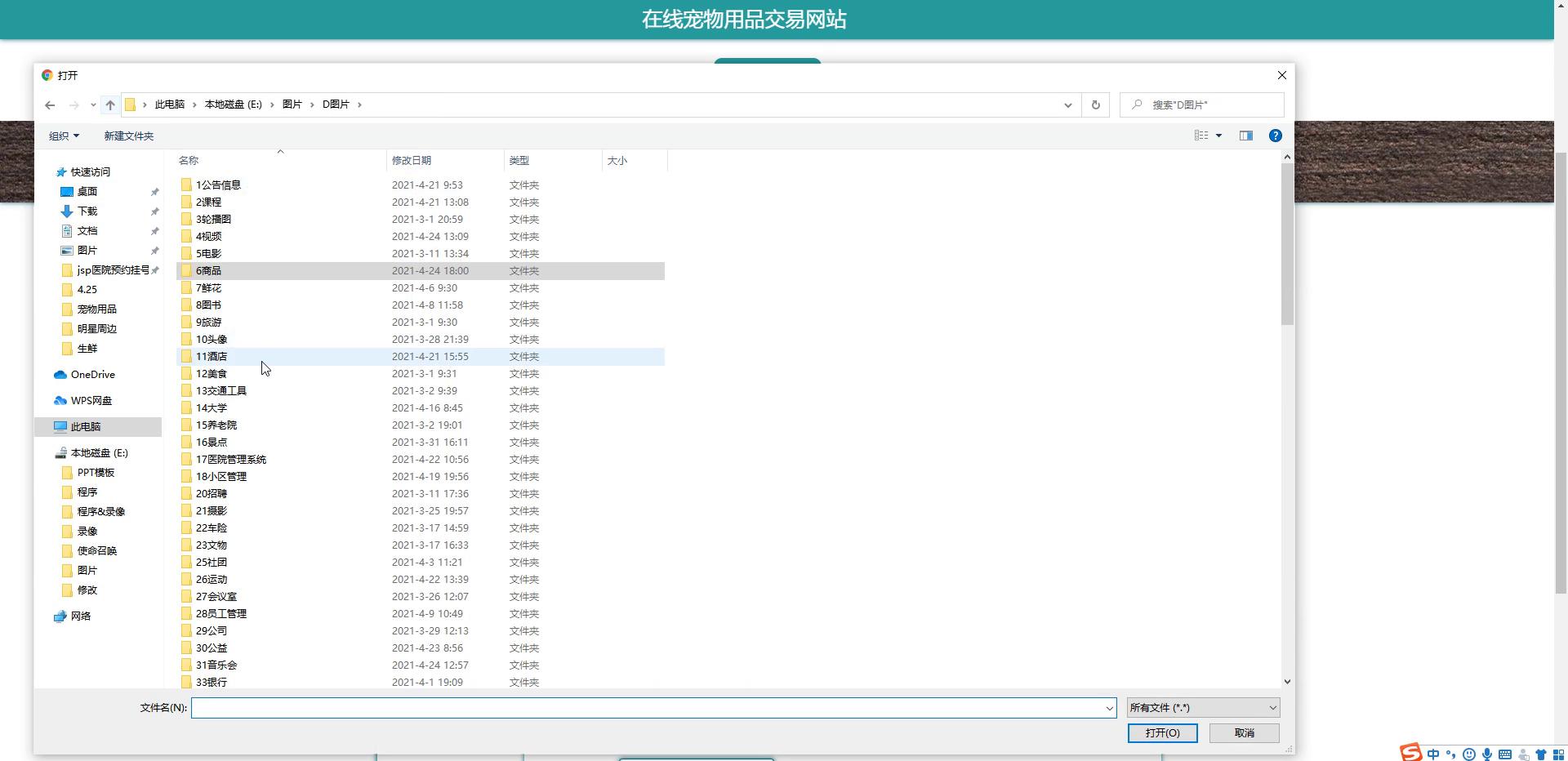1568x761 pixels.
Task: Select WPS网盘 in the sidebar
Action: click(91, 401)
